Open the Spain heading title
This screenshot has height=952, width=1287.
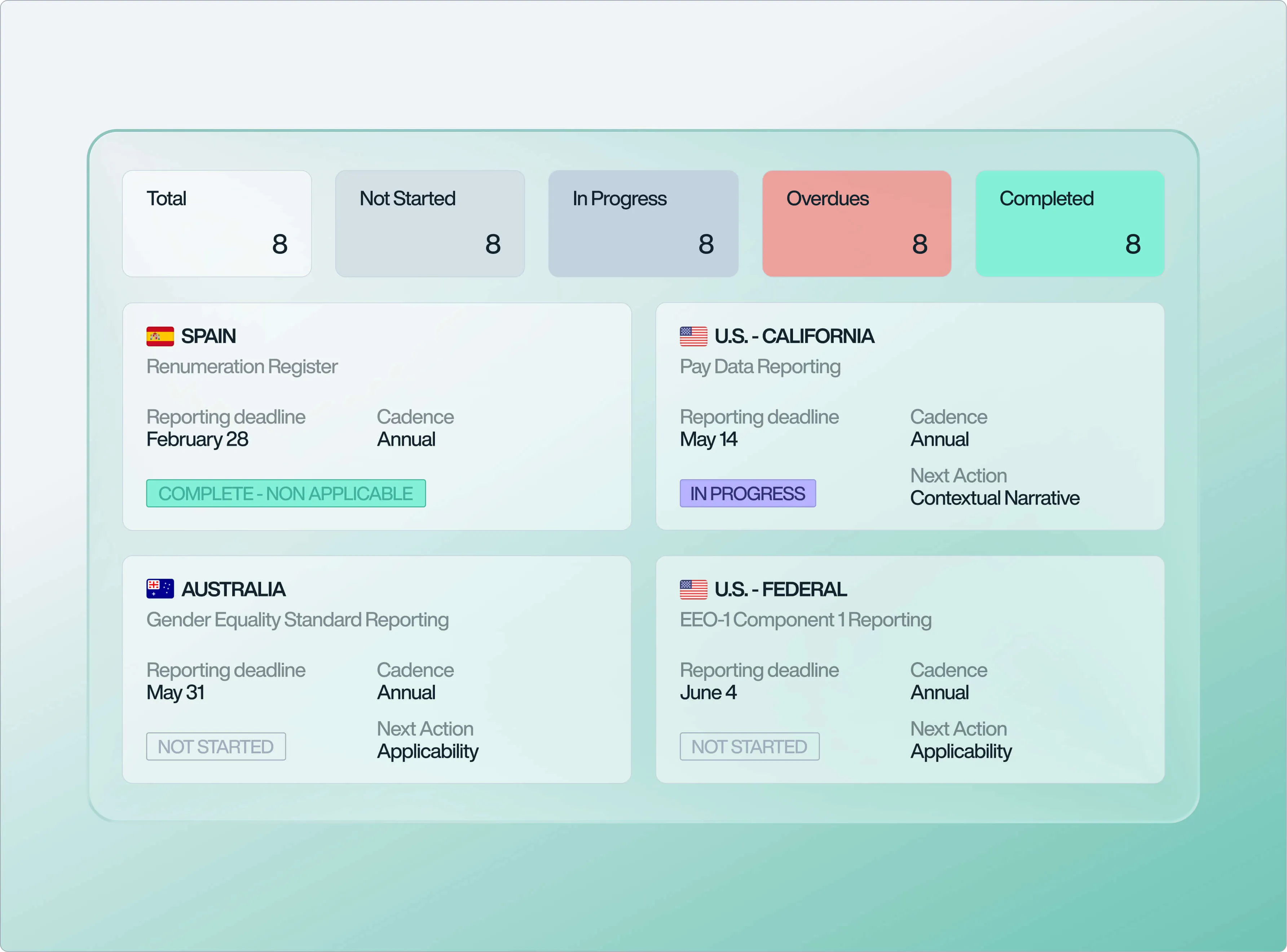click(x=208, y=336)
